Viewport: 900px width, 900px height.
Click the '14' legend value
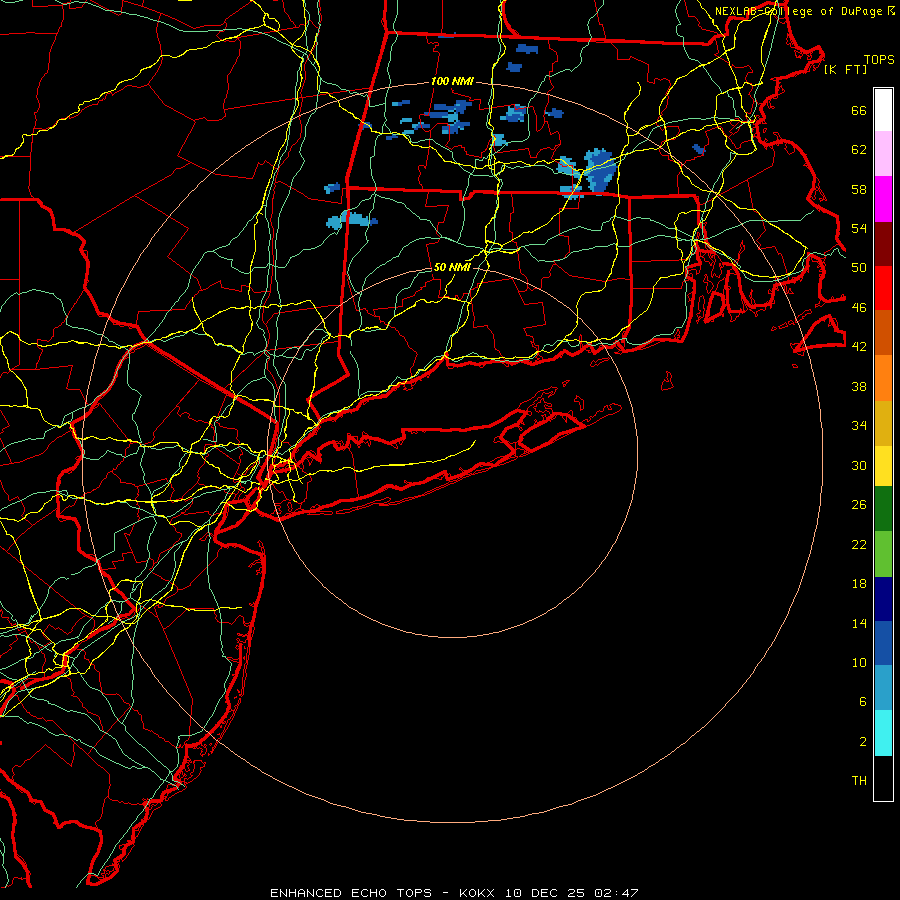859,623
